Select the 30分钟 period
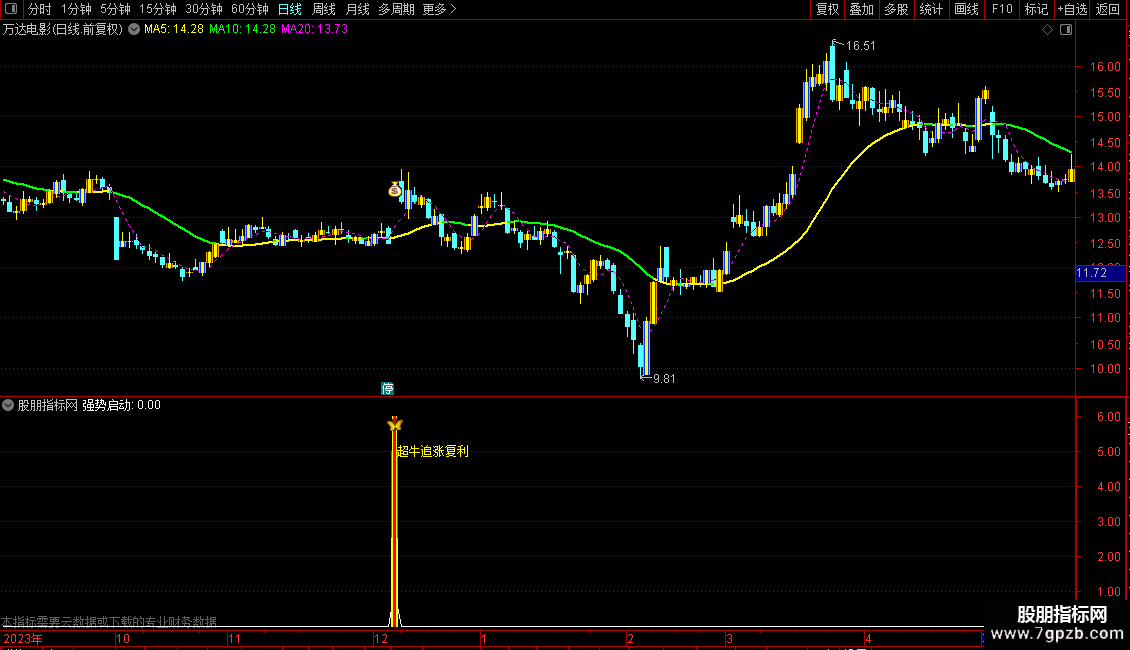This screenshot has height=650, width=1130. [x=204, y=9]
